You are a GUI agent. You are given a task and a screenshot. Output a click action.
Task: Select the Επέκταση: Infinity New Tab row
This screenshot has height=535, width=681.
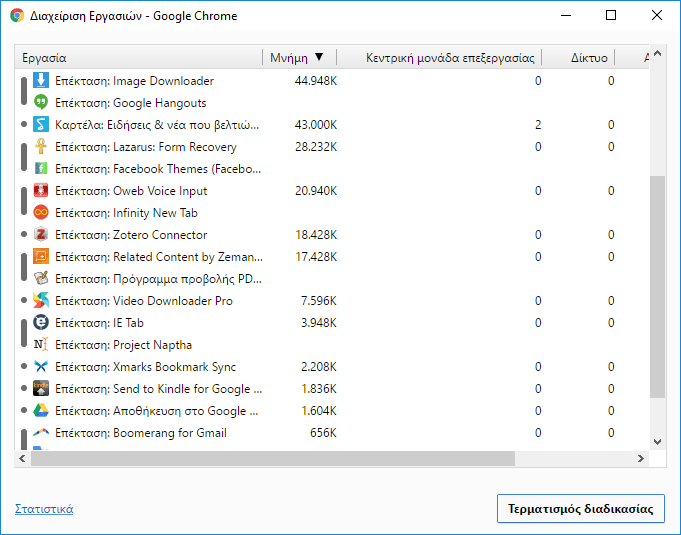click(x=332, y=213)
